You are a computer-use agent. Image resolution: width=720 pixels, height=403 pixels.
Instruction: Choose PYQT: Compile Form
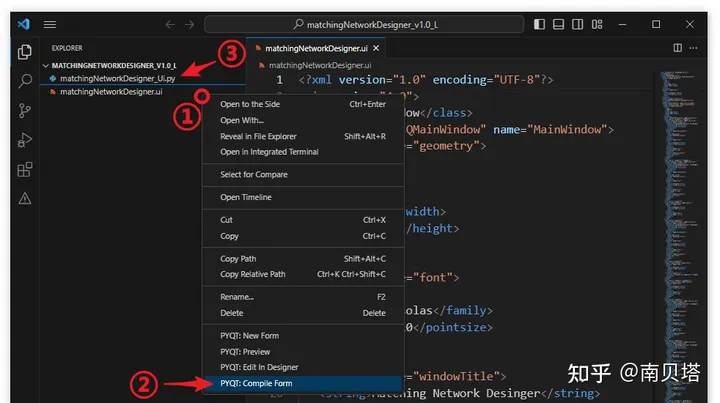303,383
